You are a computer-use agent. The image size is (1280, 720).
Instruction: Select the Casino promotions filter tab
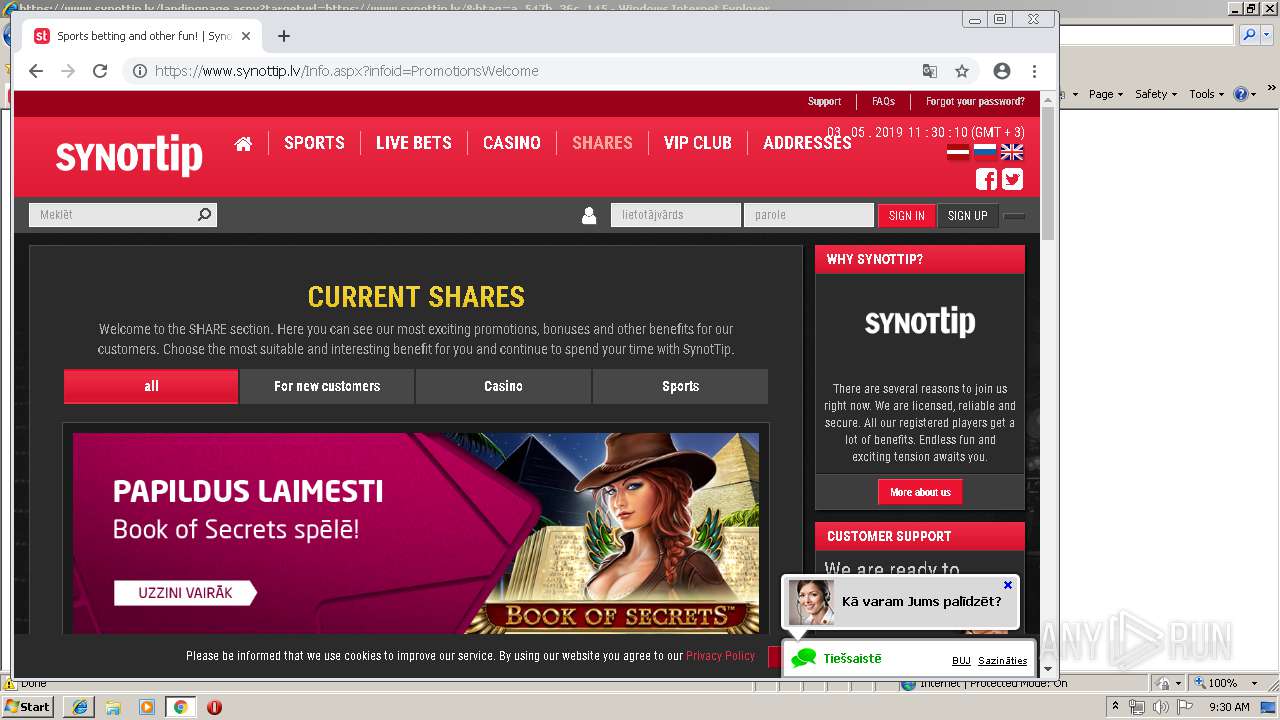[x=503, y=386]
